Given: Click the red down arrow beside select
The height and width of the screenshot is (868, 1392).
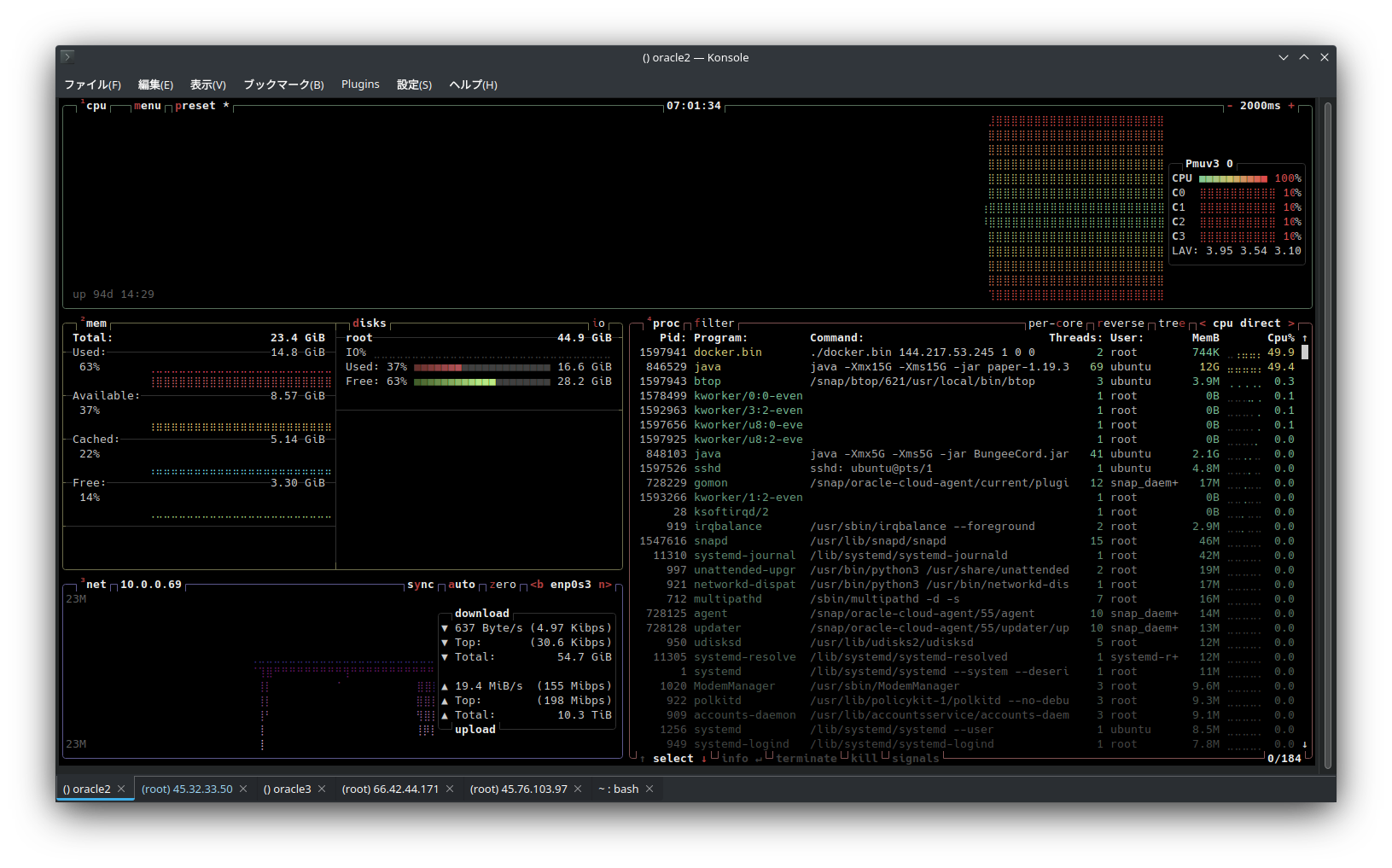Looking at the screenshot, I should point(703,759).
